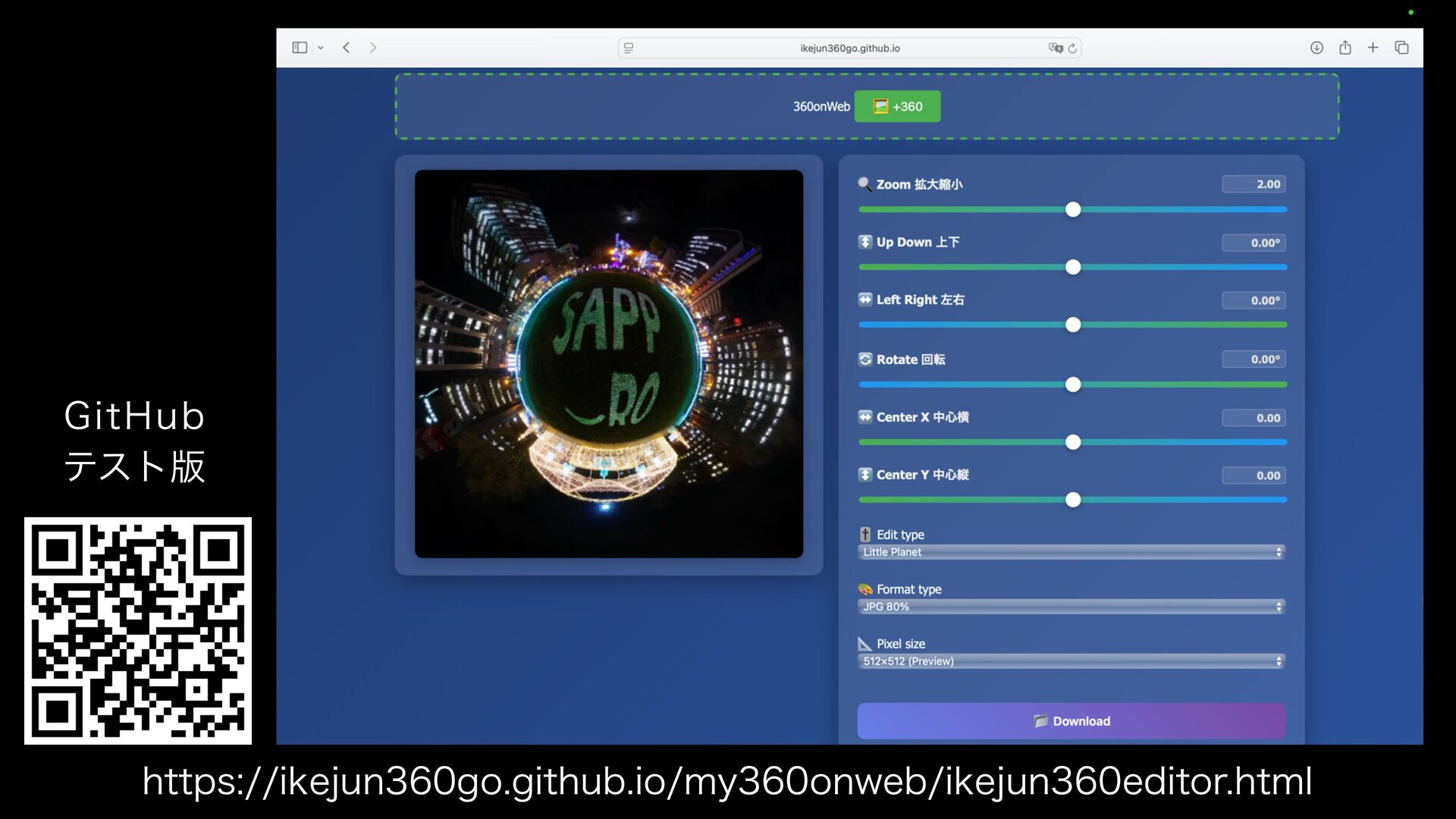
Task: Click the Left Right 左右 label
Action: click(920, 300)
